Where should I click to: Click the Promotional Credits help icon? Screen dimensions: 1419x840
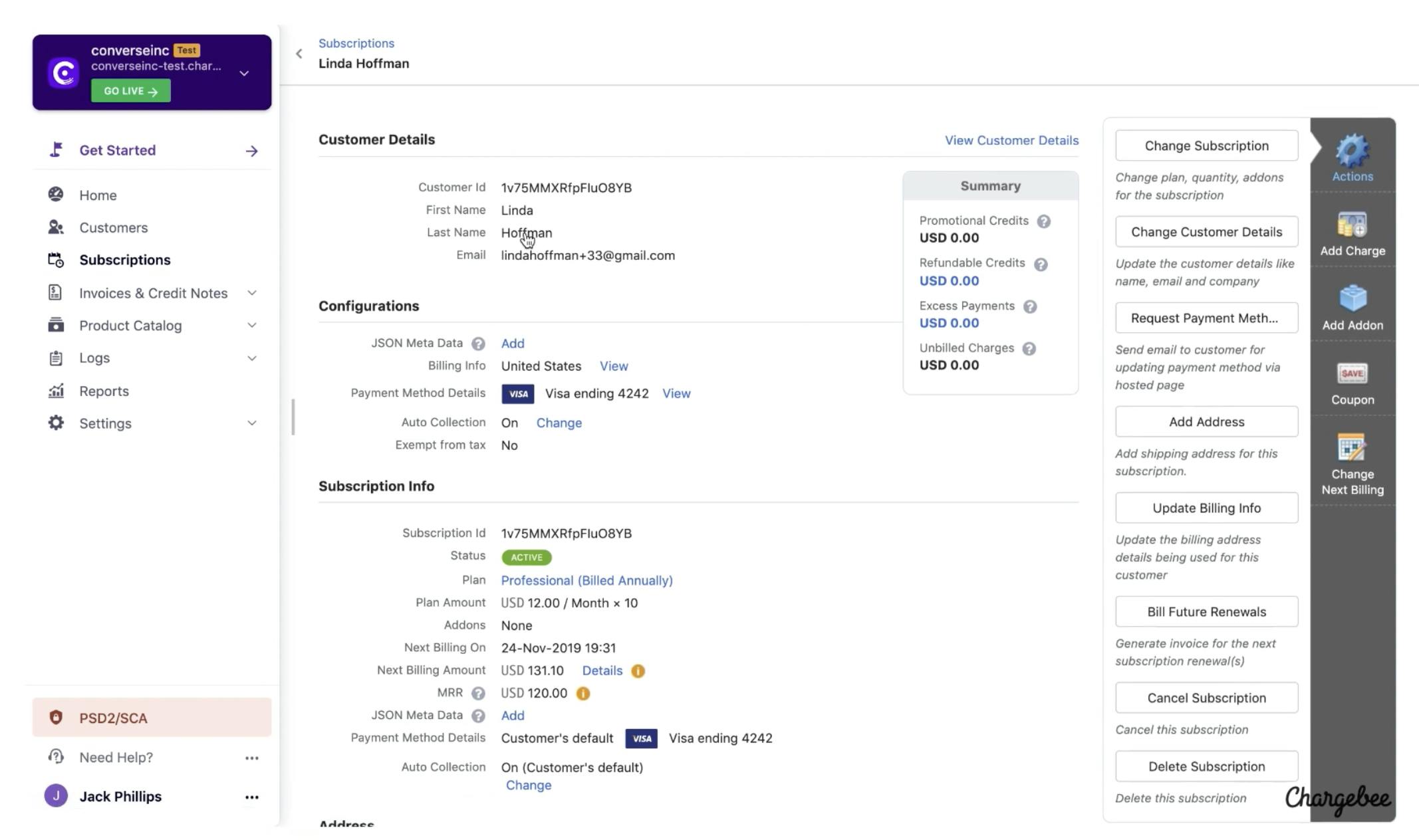click(1043, 221)
